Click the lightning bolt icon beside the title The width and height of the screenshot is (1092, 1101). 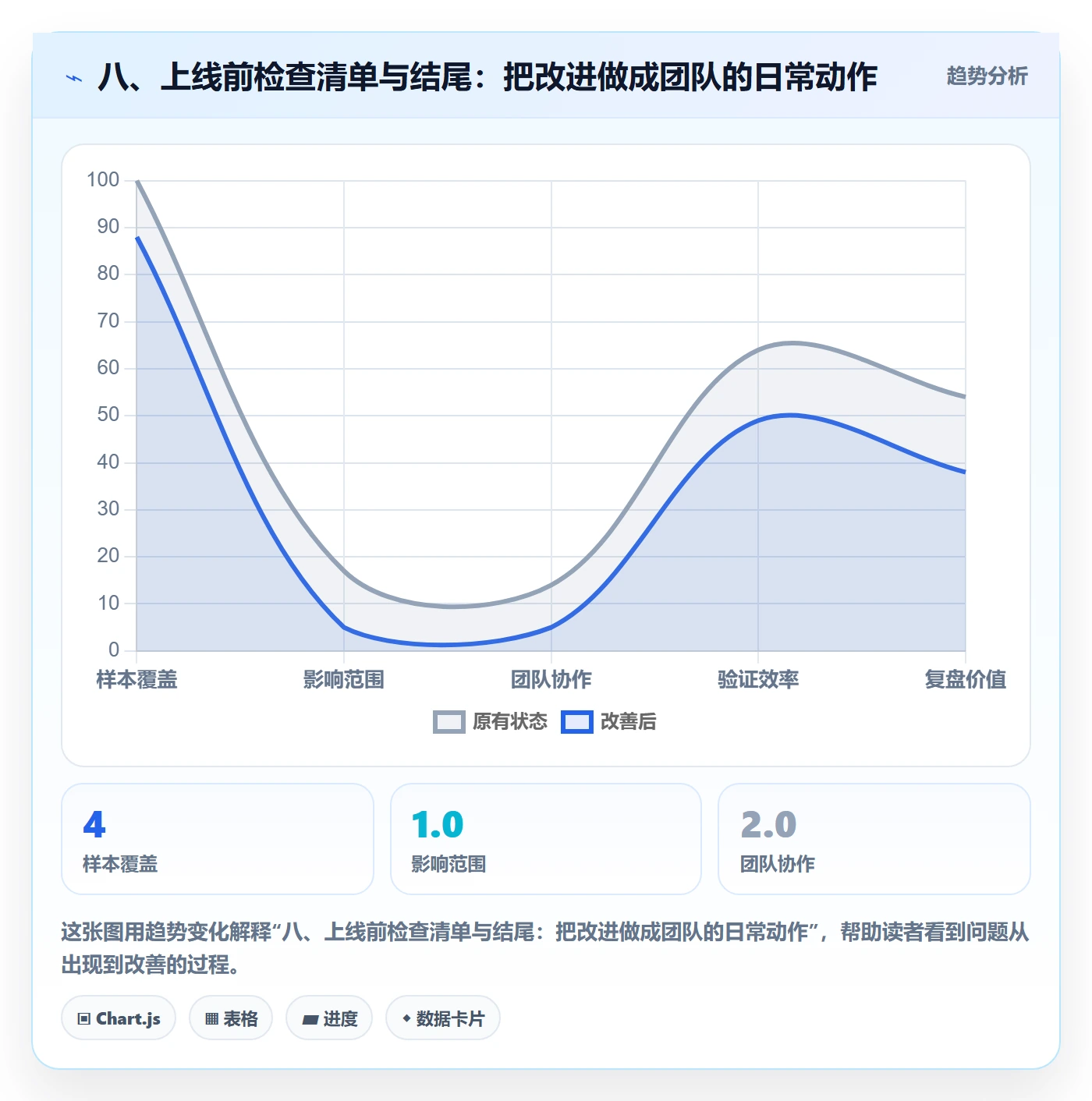pyautogui.click(x=74, y=78)
